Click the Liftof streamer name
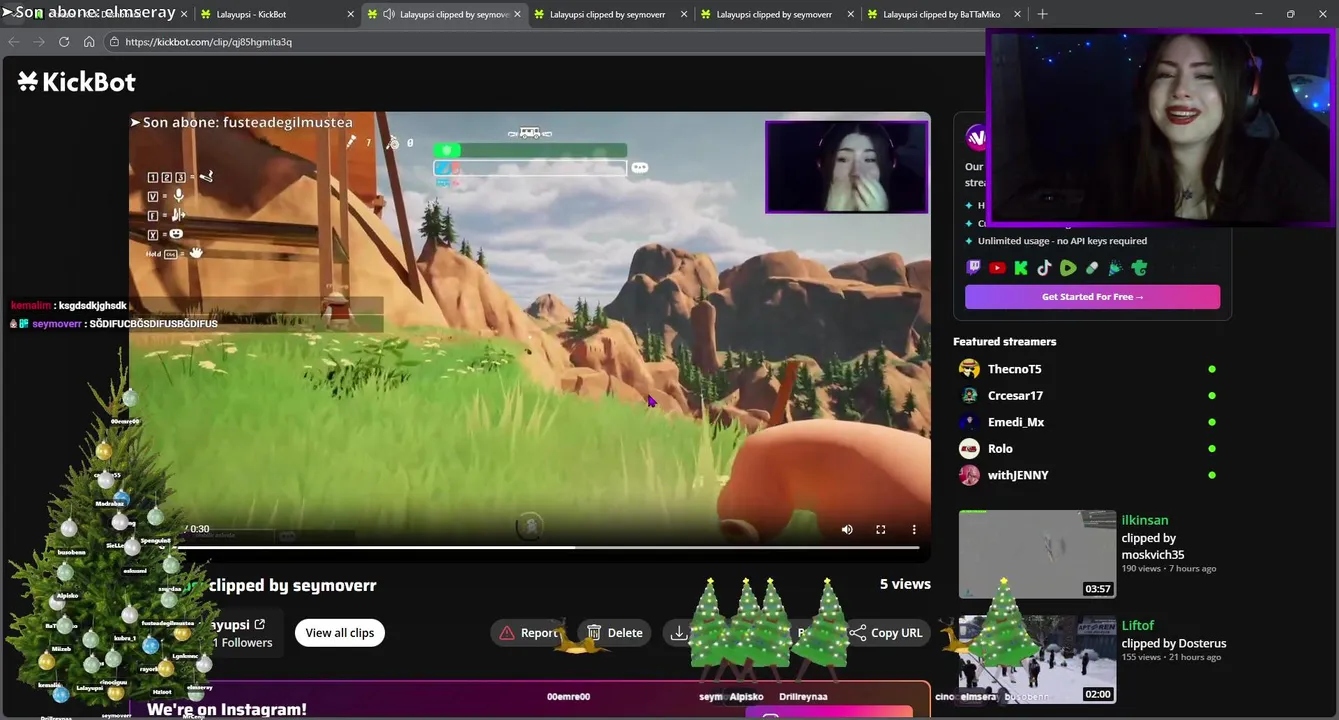 click(1138, 625)
